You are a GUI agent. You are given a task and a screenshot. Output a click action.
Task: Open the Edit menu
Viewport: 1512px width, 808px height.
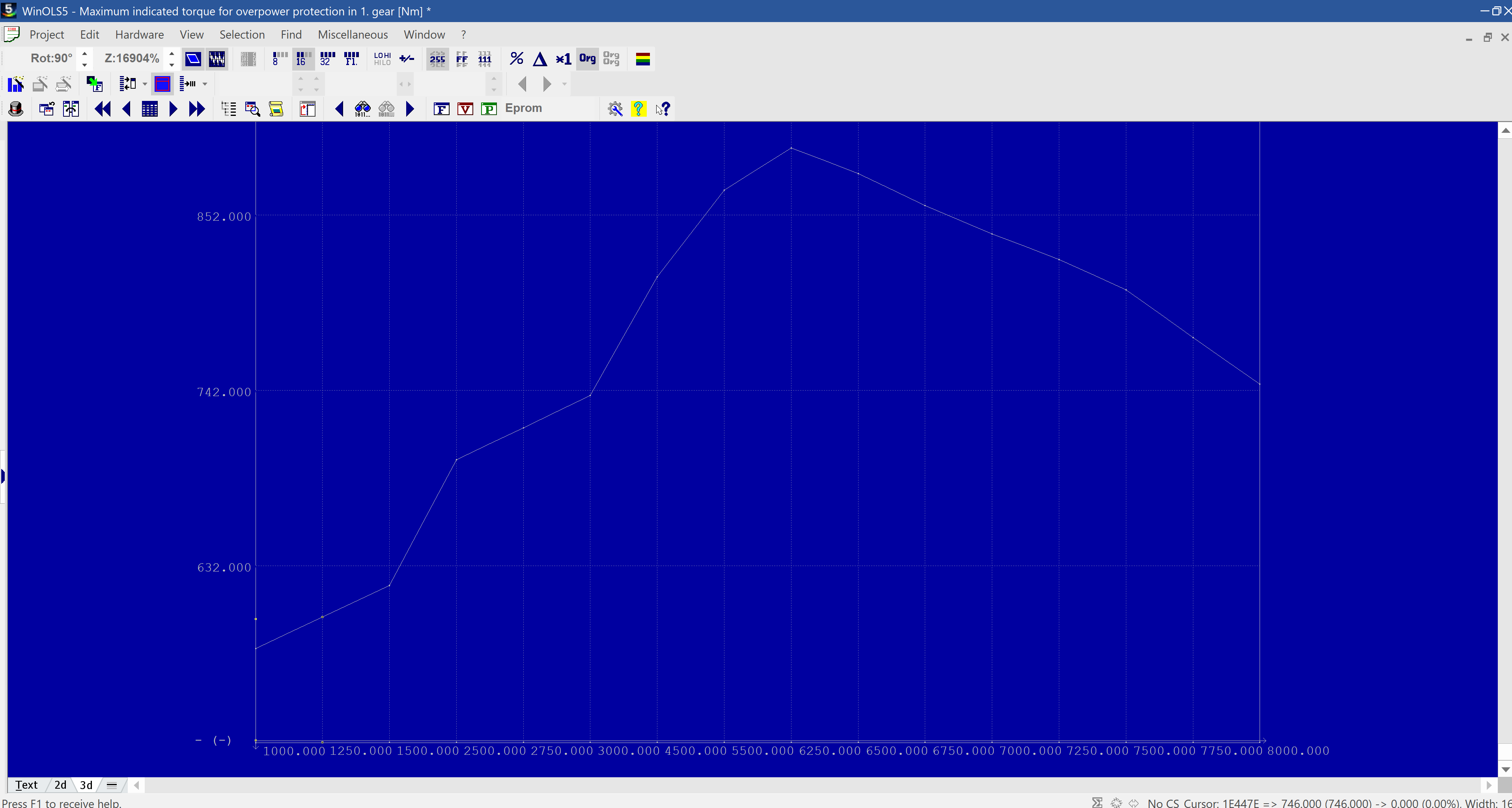(x=89, y=35)
